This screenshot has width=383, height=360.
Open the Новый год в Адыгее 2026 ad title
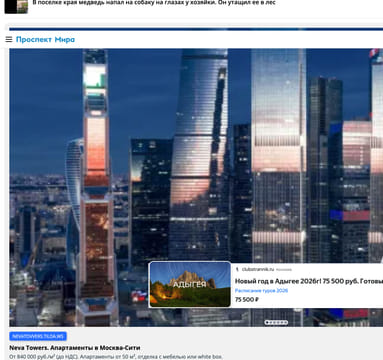pos(309,281)
